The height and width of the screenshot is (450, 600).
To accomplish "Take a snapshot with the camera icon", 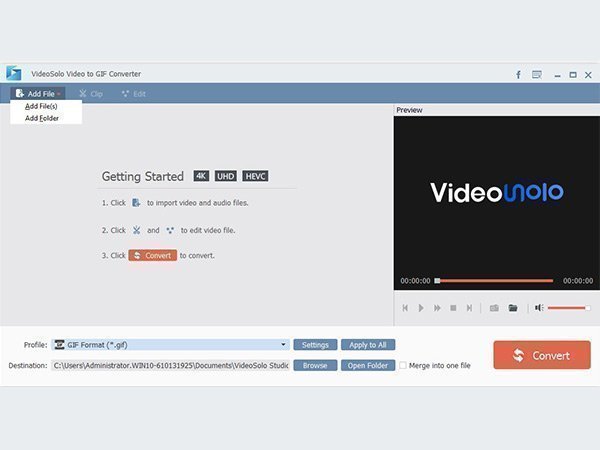I will [494, 308].
